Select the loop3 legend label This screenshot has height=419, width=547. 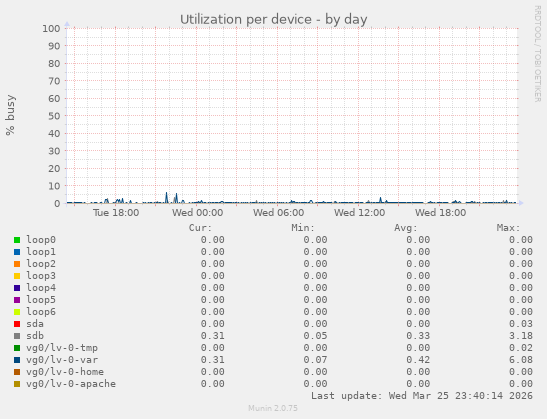pos(41,276)
